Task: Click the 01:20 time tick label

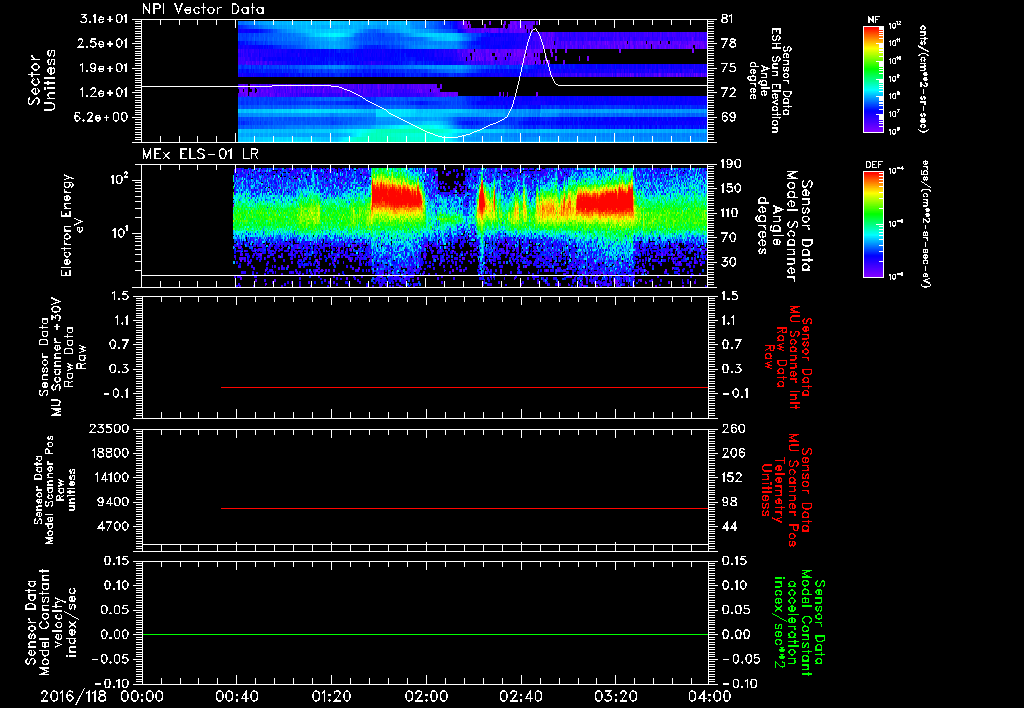Action: click(x=331, y=696)
